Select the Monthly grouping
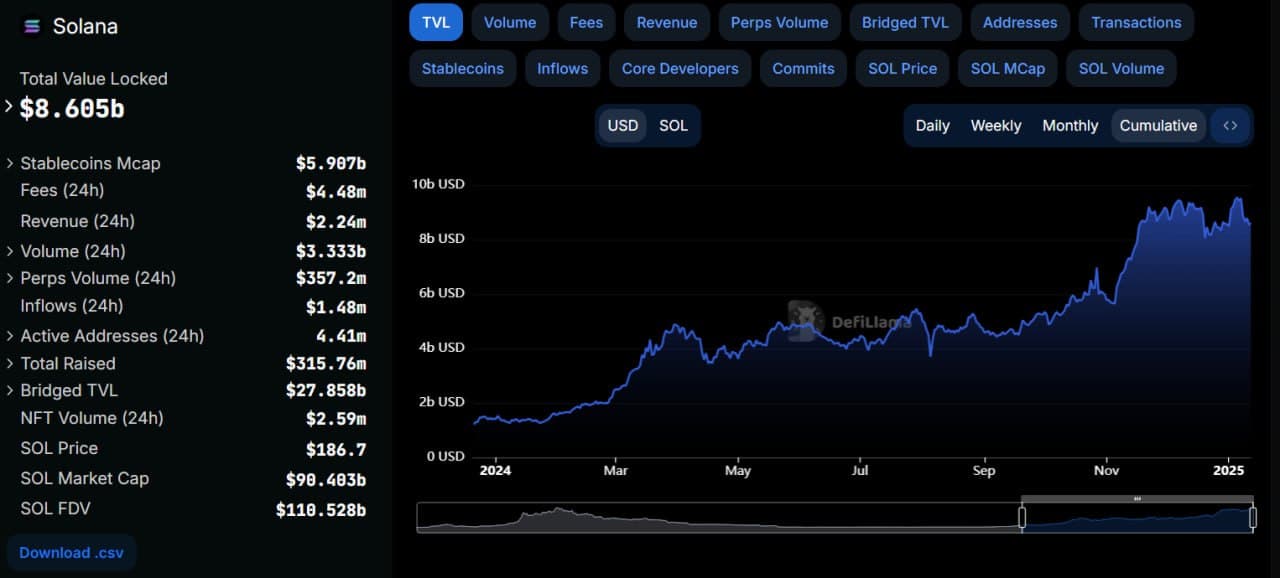Image resolution: width=1280 pixels, height=578 pixels. (1070, 126)
